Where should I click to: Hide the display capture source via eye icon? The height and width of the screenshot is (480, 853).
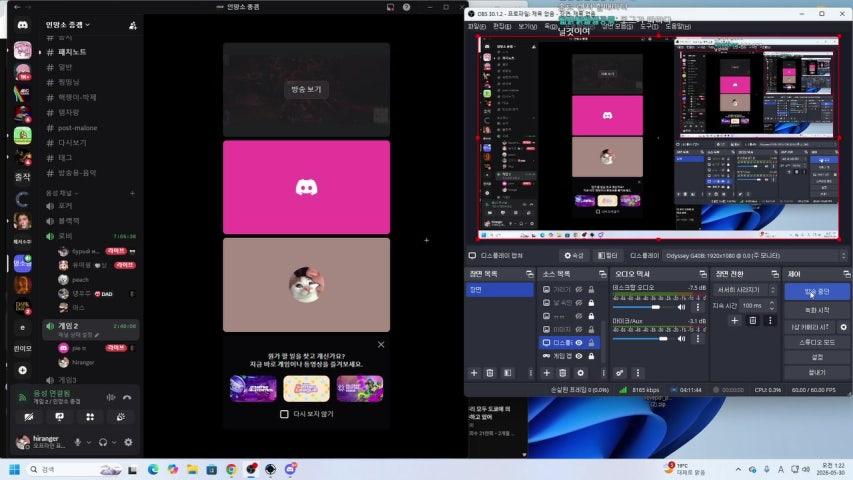point(579,342)
